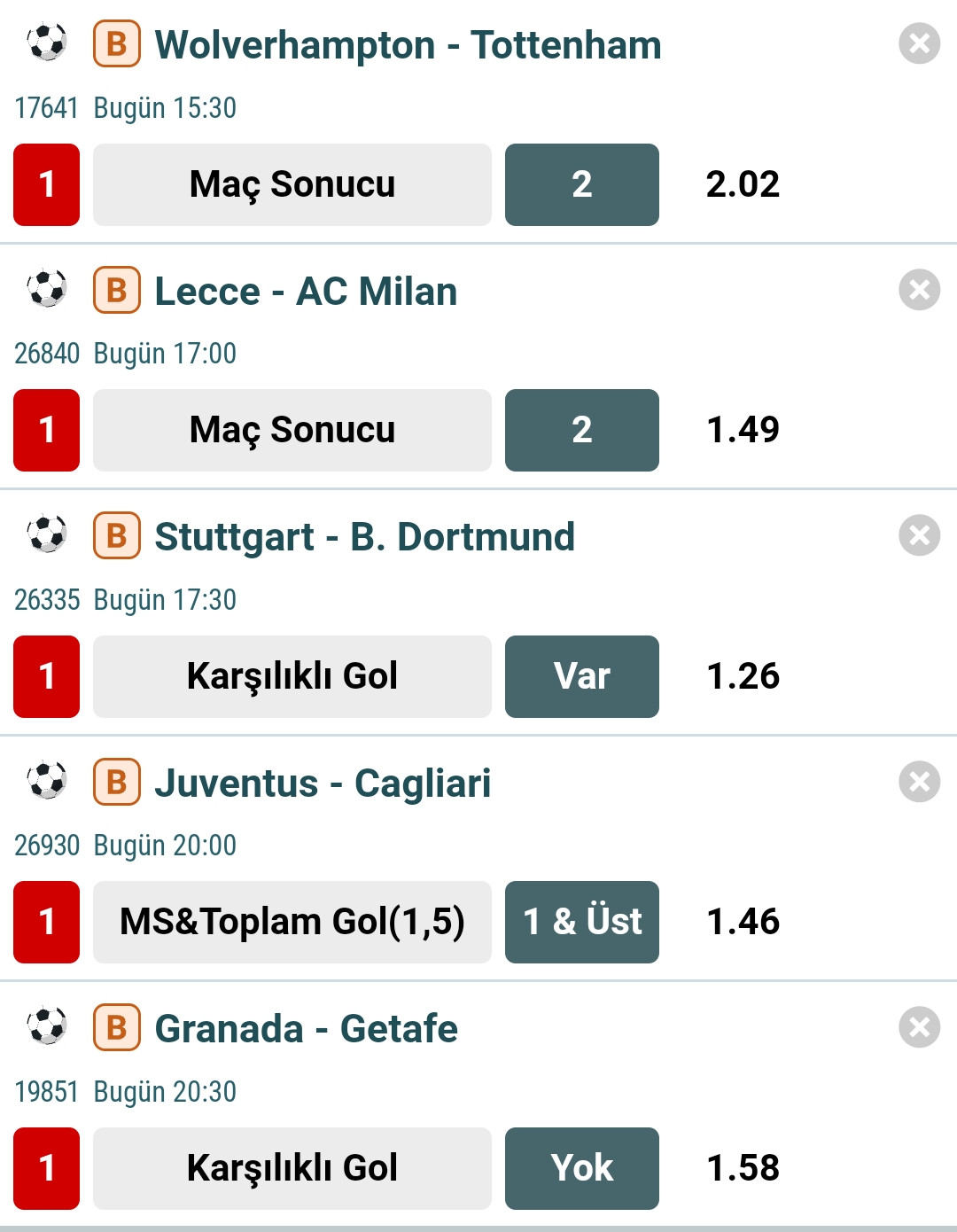
Task: Open Karşılıklı Gol market for Stuttgart match
Action: click(292, 676)
